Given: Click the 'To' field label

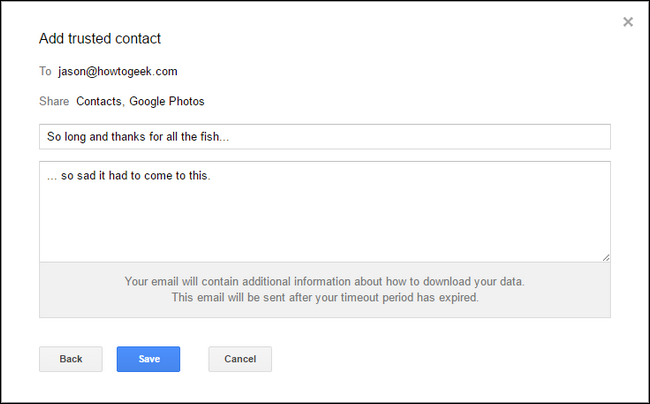Looking at the screenshot, I should pos(45,71).
